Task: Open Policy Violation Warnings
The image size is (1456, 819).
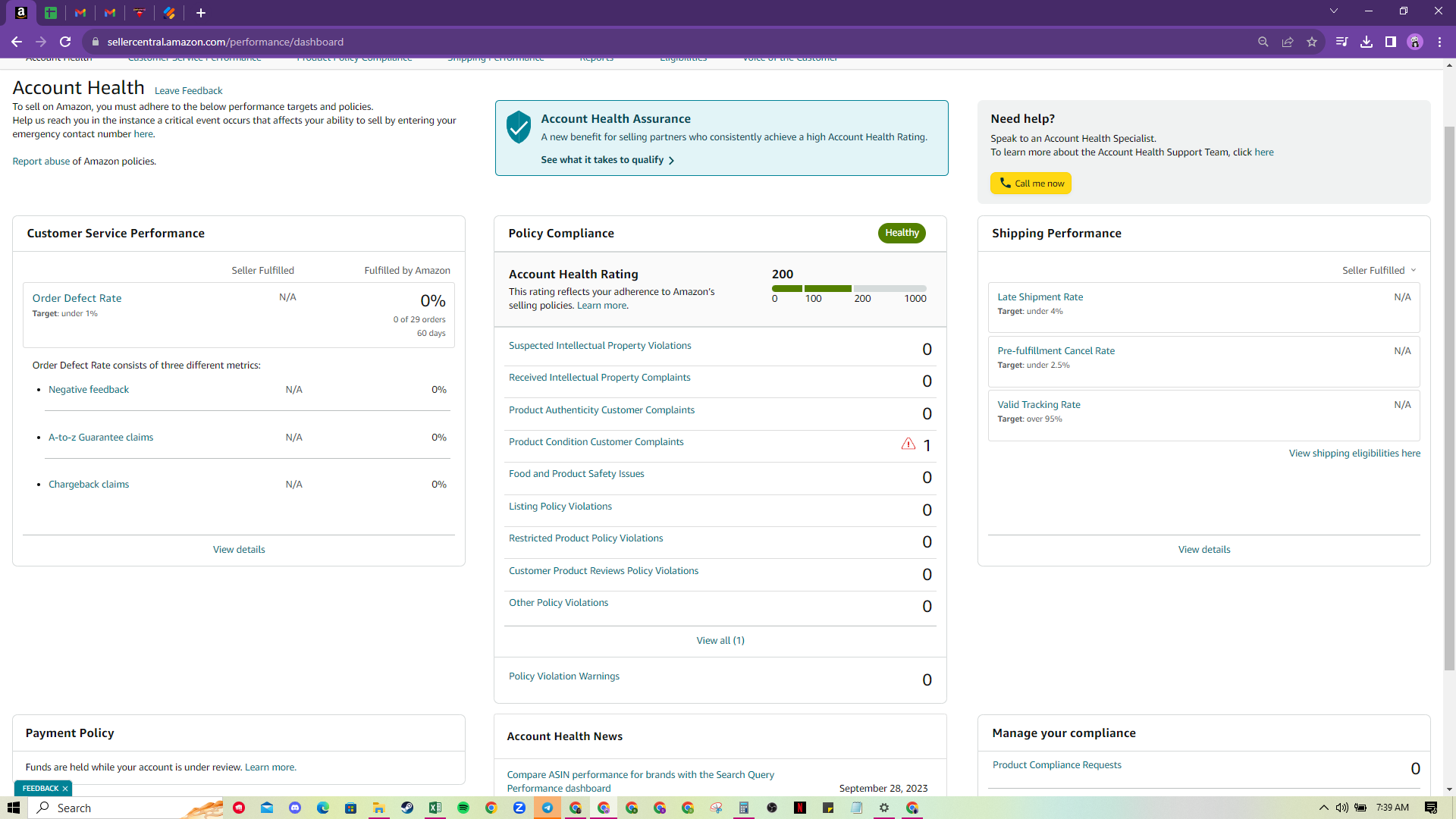Action: click(x=564, y=676)
